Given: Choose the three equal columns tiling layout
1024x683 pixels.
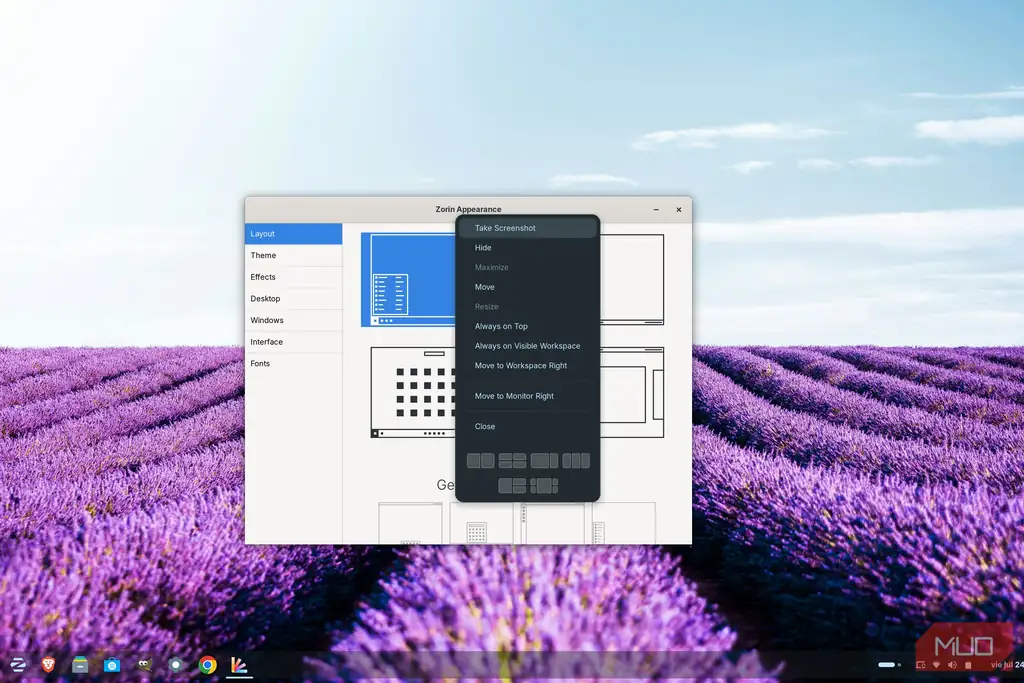Looking at the screenshot, I should tap(576, 461).
